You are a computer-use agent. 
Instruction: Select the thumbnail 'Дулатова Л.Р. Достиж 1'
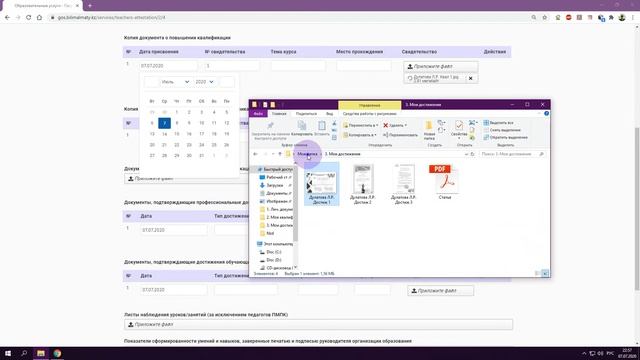tap(321, 184)
